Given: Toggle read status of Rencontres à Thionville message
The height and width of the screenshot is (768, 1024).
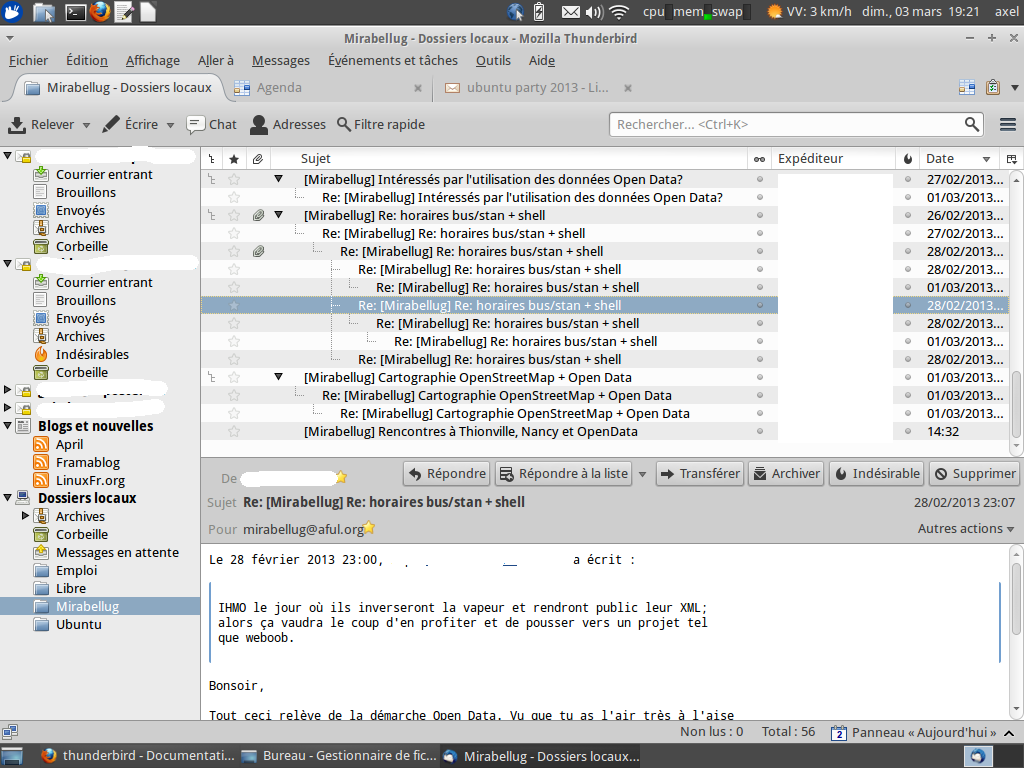Looking at the screenshot, I should click(760, 431).
